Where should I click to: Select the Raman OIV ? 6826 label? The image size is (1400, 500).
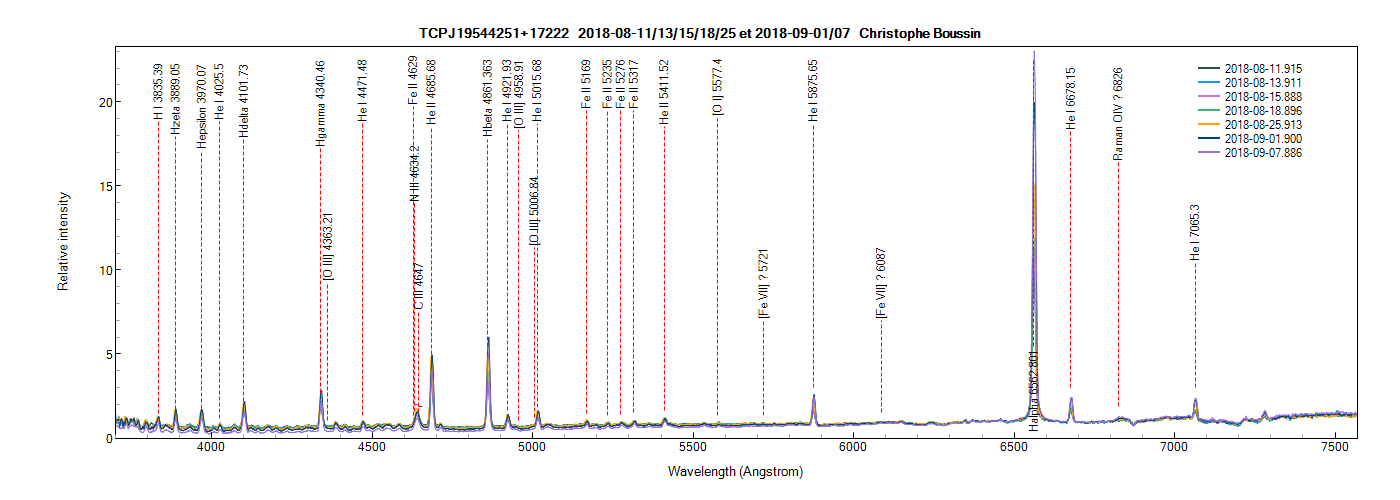1118,114
